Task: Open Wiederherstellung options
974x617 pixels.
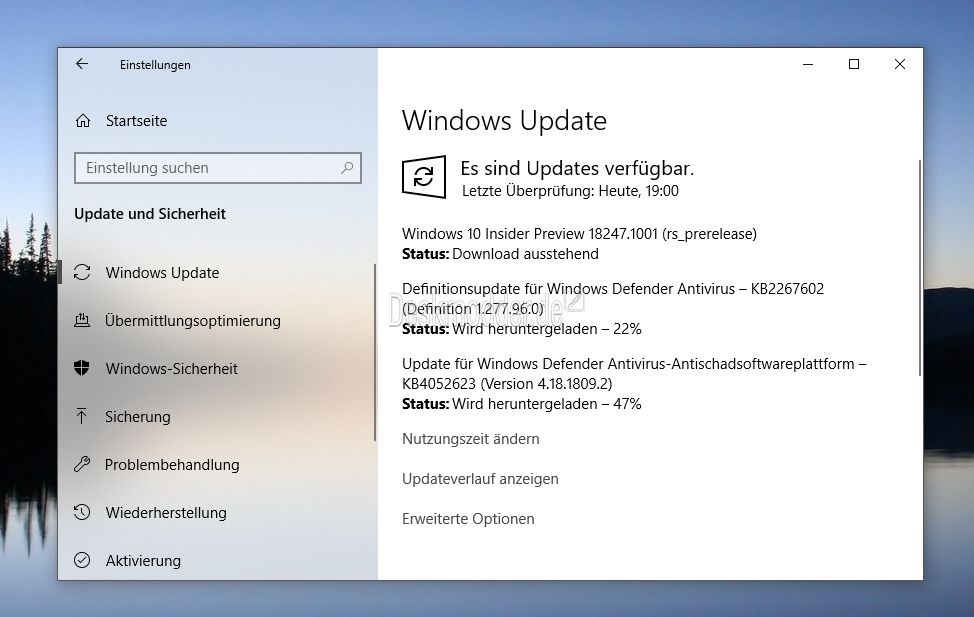Action: (x=166, y=513)
